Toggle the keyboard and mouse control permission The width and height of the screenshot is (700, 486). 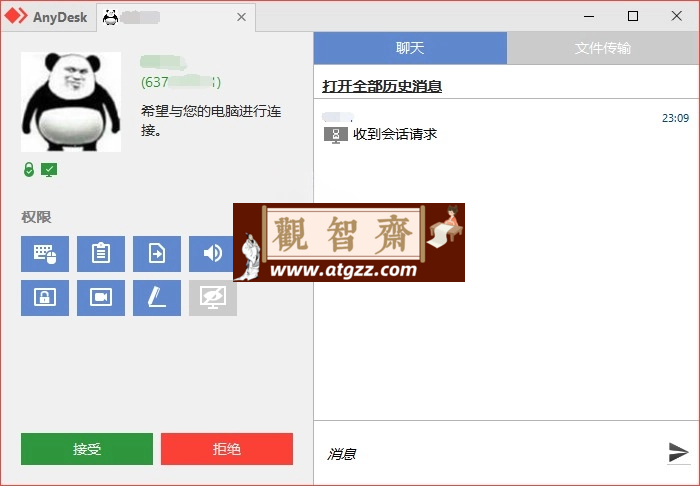pyautogui.click(x=45, y=254)
